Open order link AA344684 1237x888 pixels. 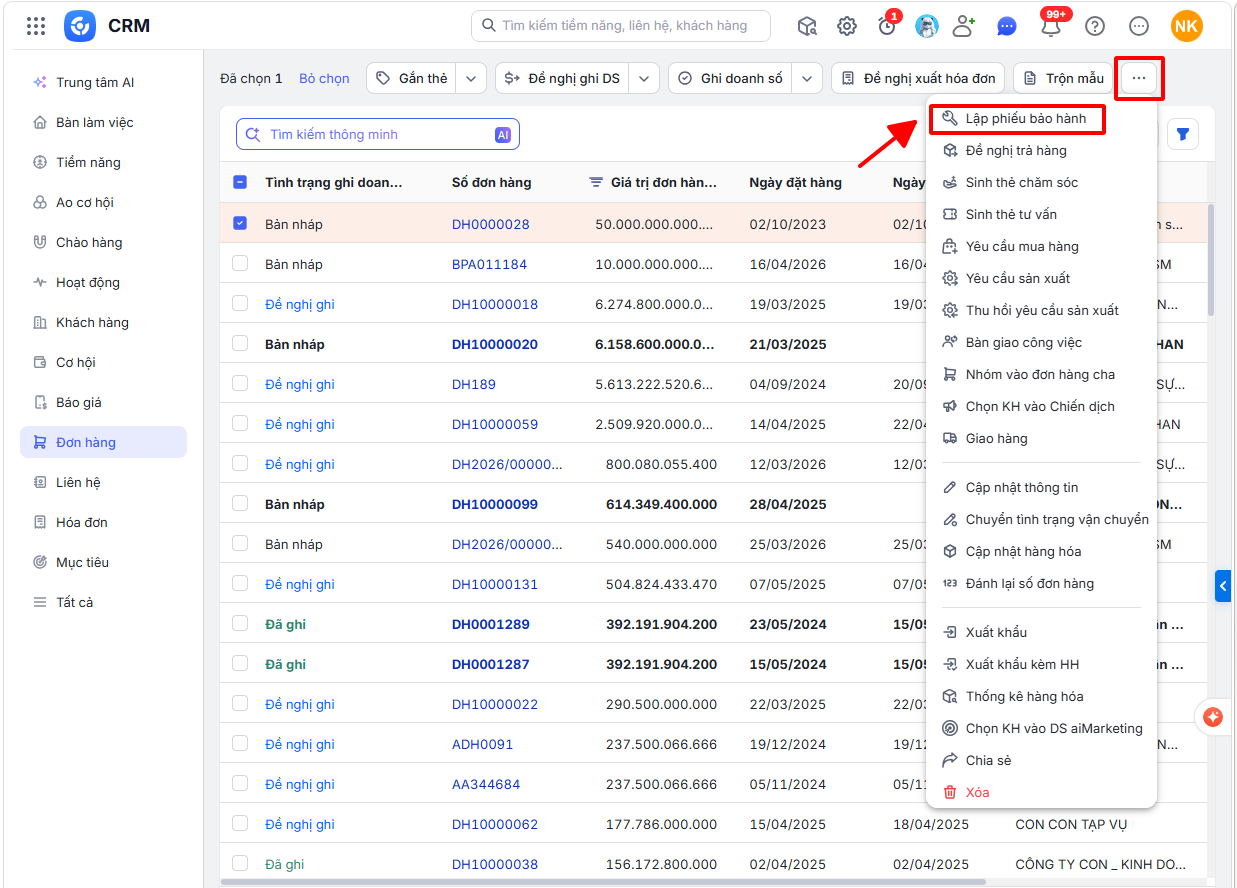(x=486, y=784)
